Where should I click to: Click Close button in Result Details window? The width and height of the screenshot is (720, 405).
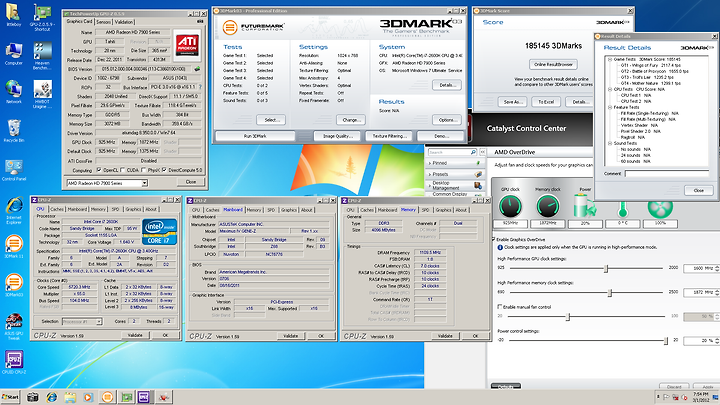(x=698, y=190)
